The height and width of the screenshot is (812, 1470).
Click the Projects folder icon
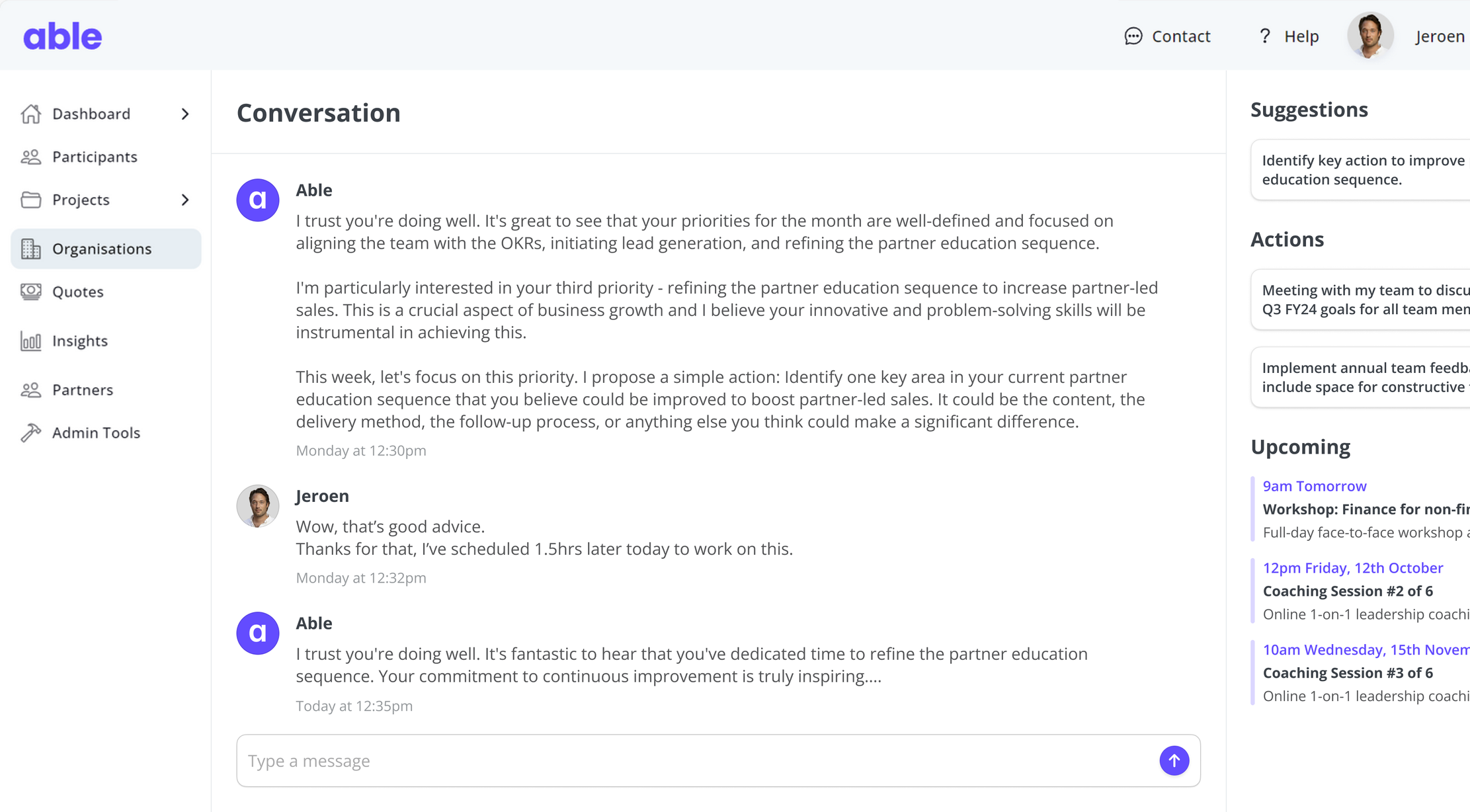[x=31, y=200]
